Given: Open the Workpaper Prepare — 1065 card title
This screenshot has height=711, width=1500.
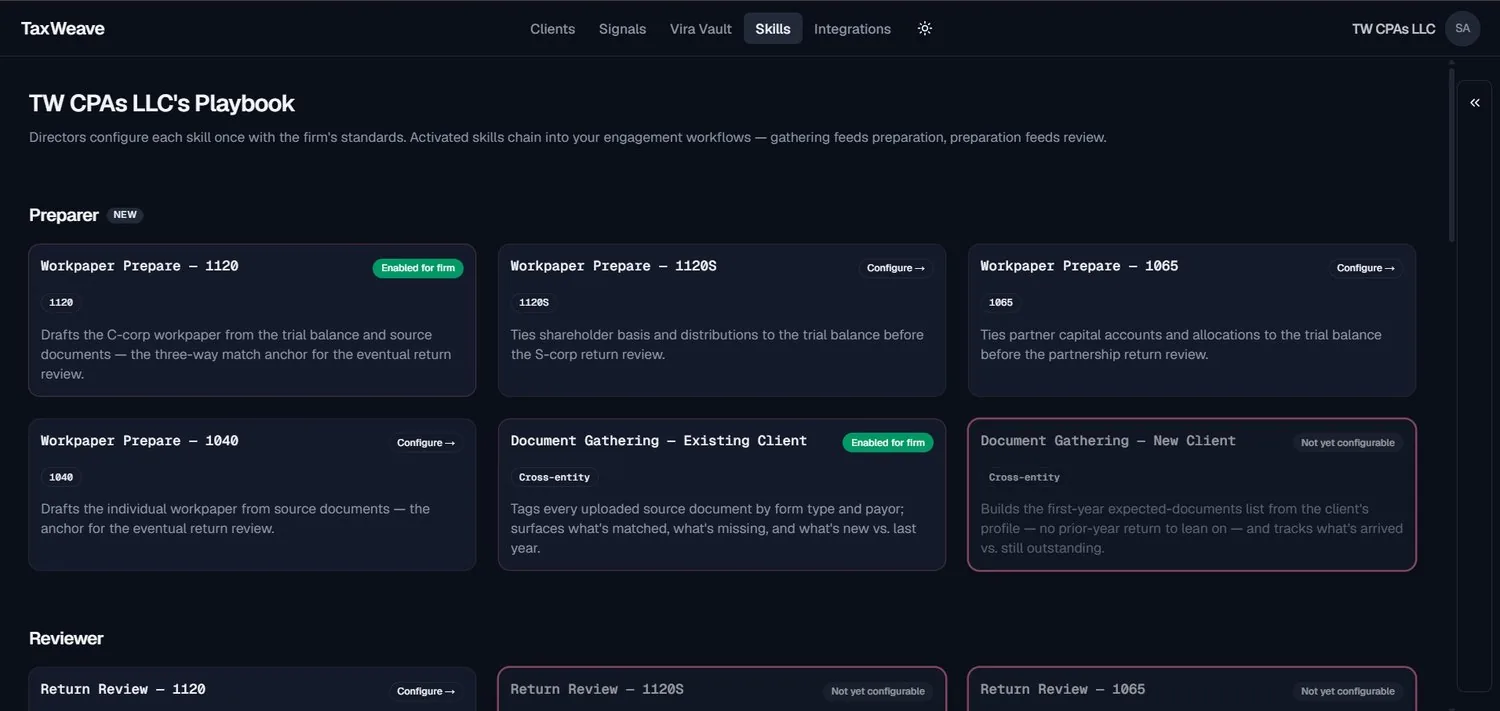Looking at the screenshot, I should tap(1079, 266).
